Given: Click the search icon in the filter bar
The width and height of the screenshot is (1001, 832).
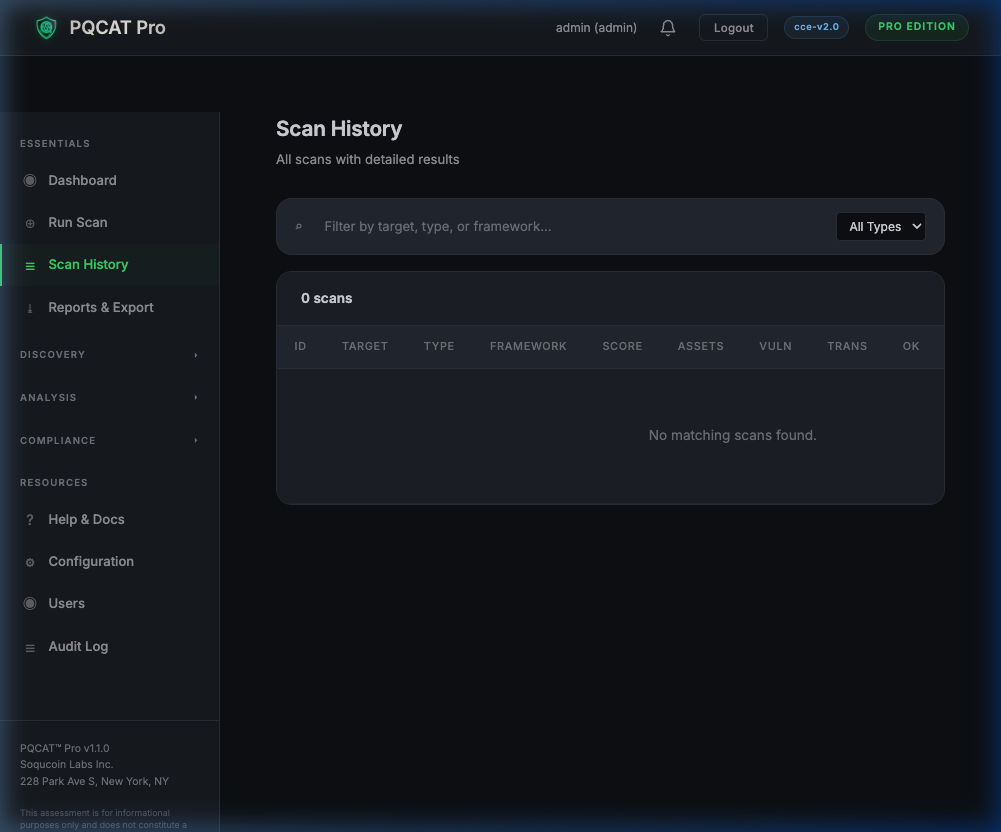Looking at the screenshot, I should [x=299, y=226].
